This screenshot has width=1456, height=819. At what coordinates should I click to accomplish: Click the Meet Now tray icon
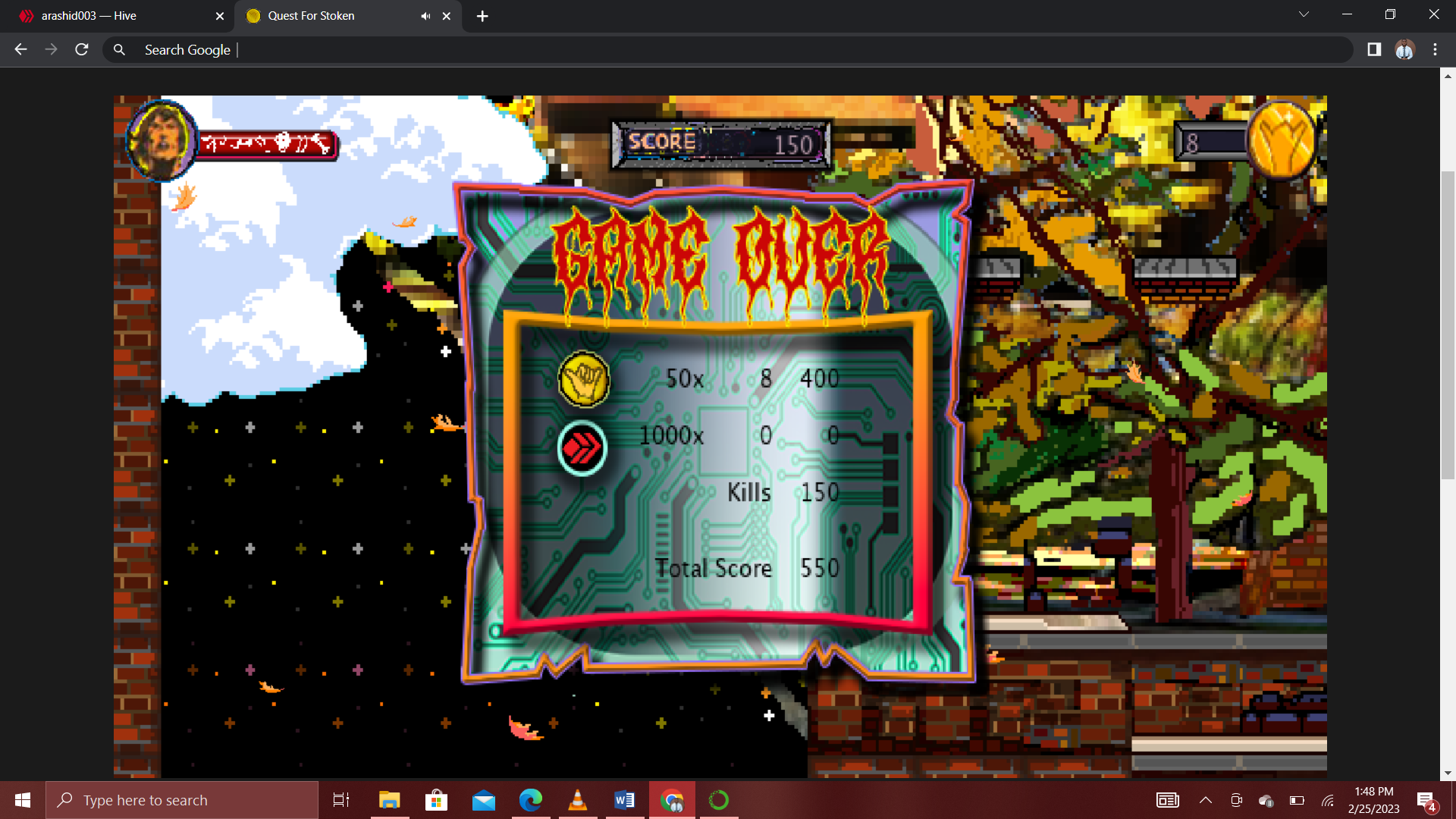pyautogui.click(x=1236, y=800)
